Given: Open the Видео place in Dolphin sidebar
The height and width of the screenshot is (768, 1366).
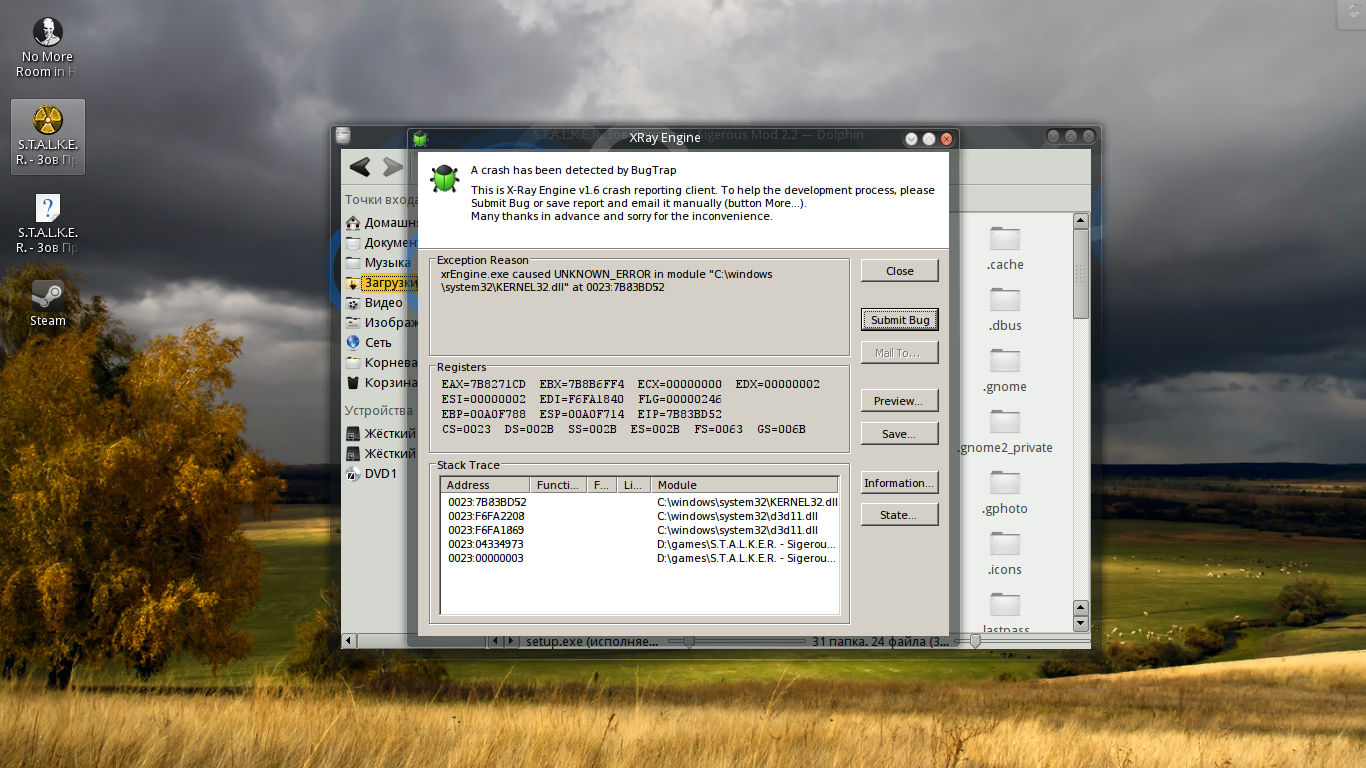Looking at the screenshot, I should click(375, 302).
